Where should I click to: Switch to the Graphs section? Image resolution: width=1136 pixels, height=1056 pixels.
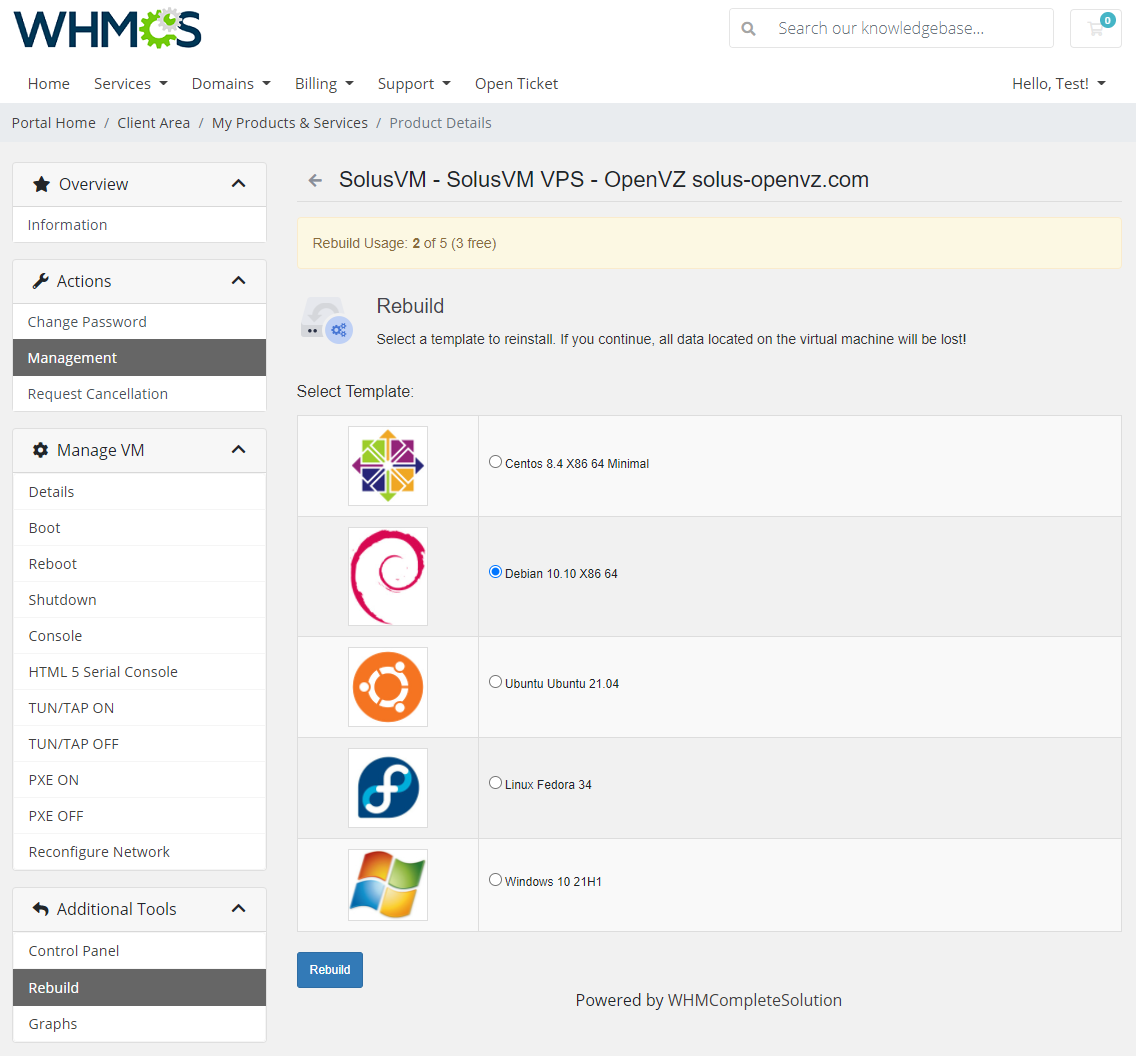point(52,1023)
